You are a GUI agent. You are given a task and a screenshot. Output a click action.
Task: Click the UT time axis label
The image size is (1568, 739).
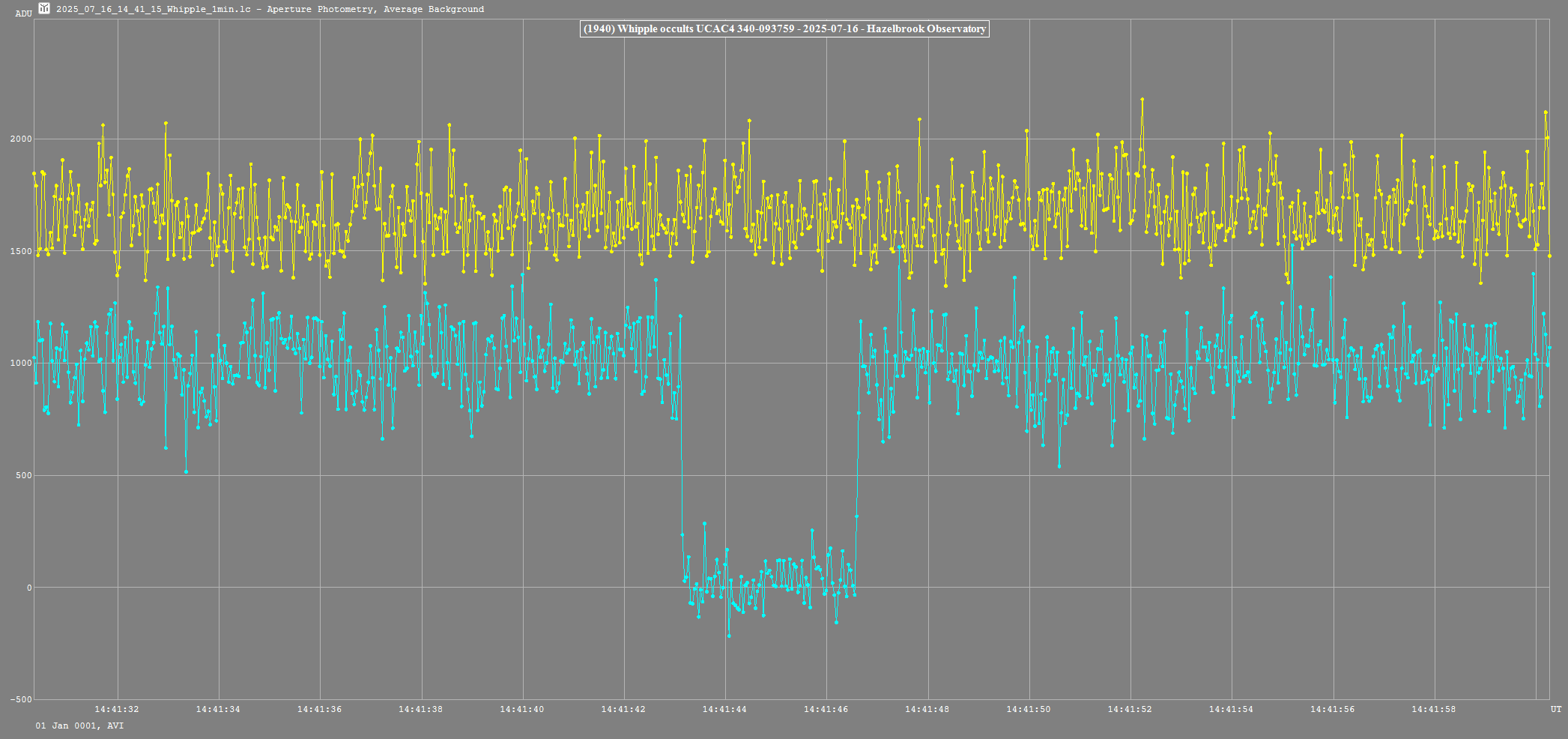tap(1556, 709)
